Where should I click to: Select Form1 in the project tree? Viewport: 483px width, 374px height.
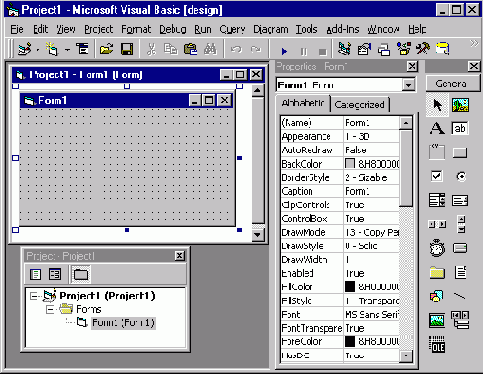(x=123, y=323)
